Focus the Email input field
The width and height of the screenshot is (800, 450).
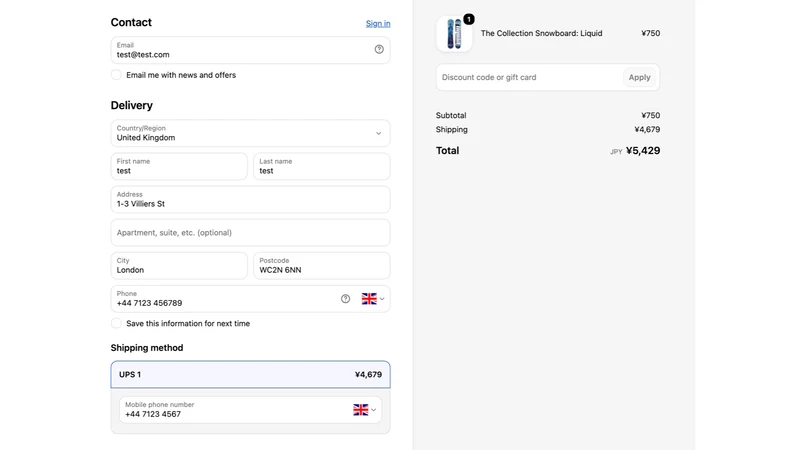point(251,50)
